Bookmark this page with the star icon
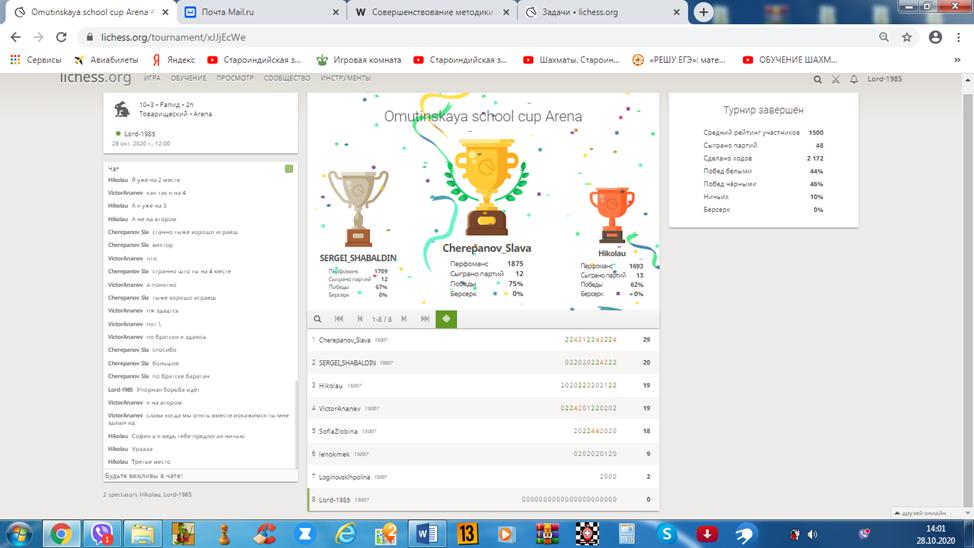Viewport: 974px width, 548px height. coord(907,37)
